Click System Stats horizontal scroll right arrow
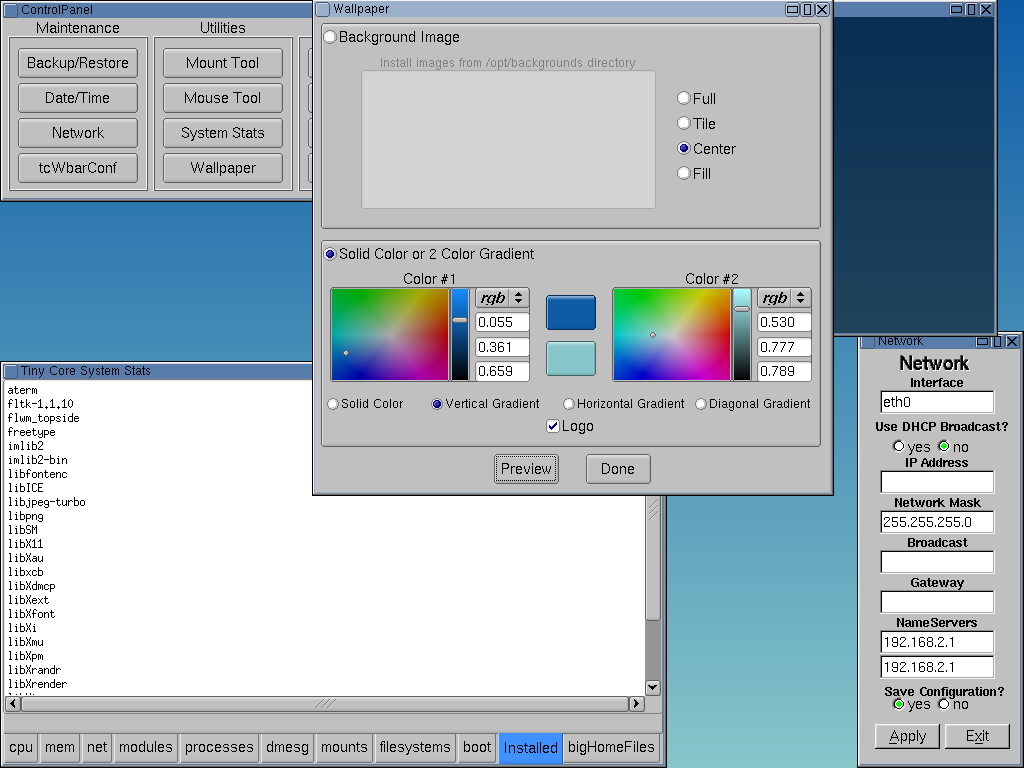Screen dimensions: 1024x768 click(x=637, y=703)
